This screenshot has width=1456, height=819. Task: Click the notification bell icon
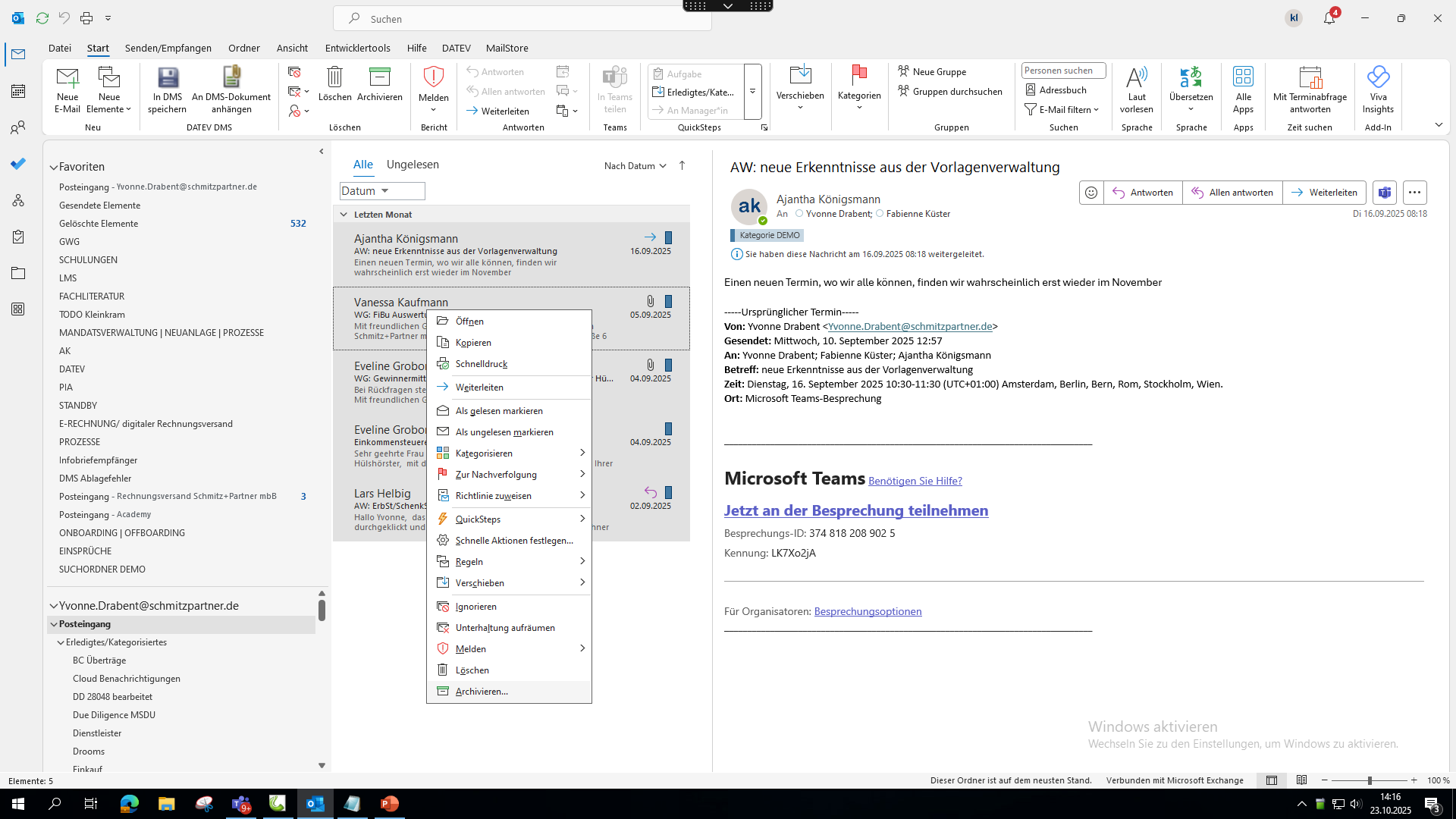(x=1329, y=18)
